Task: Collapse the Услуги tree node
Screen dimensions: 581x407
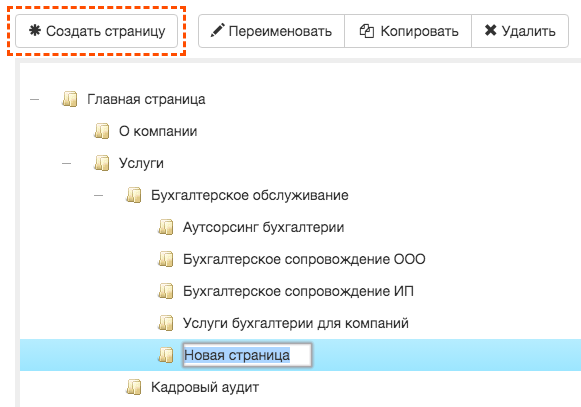Action: [66, 163]
